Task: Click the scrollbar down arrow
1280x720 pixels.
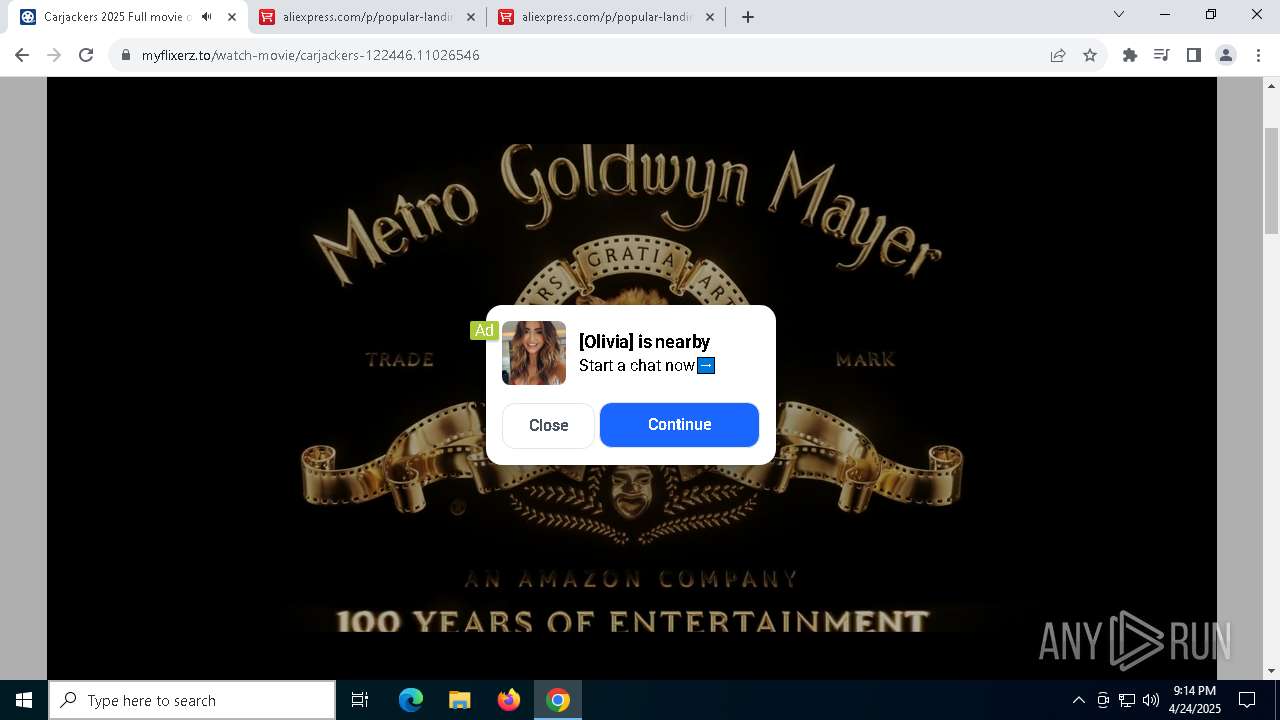Action: point(1271,671)
